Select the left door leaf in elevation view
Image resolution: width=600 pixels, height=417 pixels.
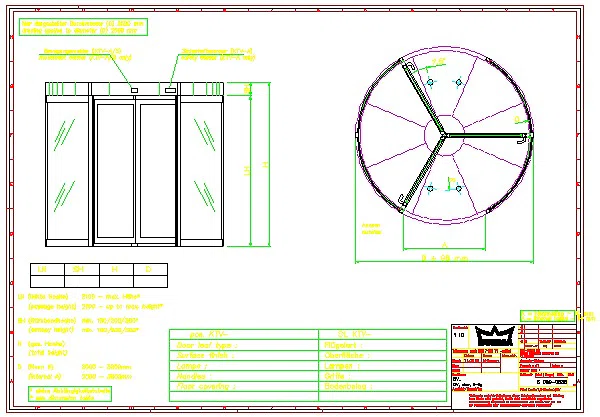coord(115,171)
